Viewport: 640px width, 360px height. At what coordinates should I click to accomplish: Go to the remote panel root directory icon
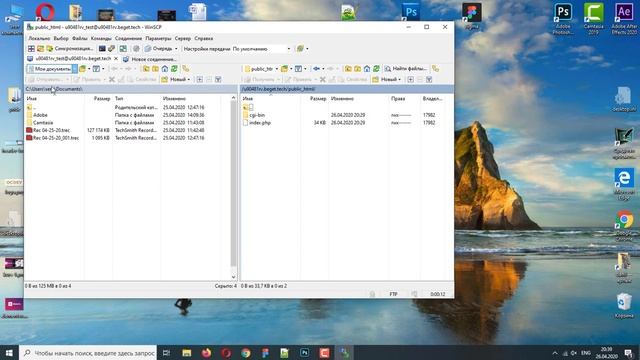[x=358, y=69]
